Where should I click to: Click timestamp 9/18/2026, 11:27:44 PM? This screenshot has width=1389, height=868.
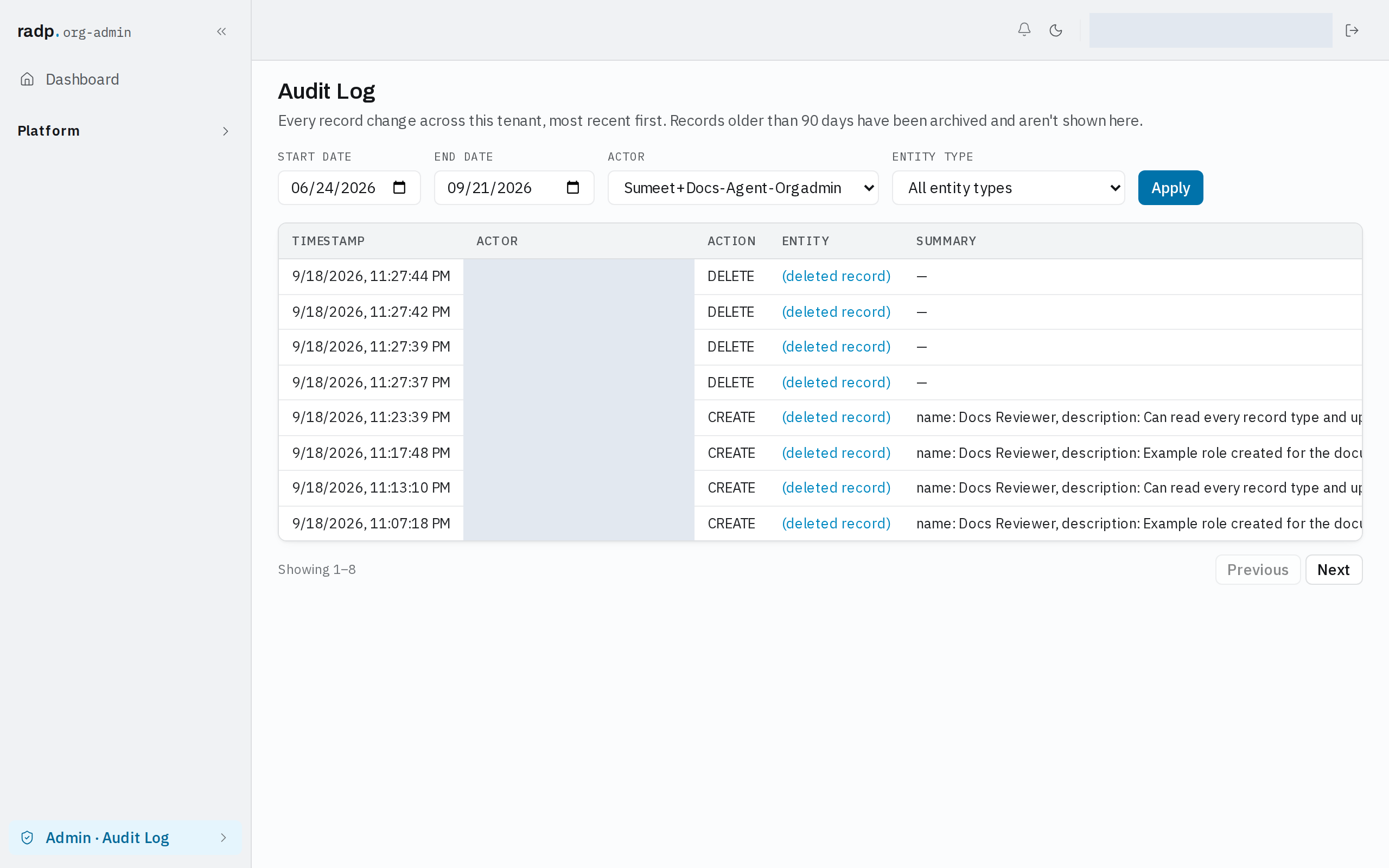pyautogui.click(x=371, y=276)
